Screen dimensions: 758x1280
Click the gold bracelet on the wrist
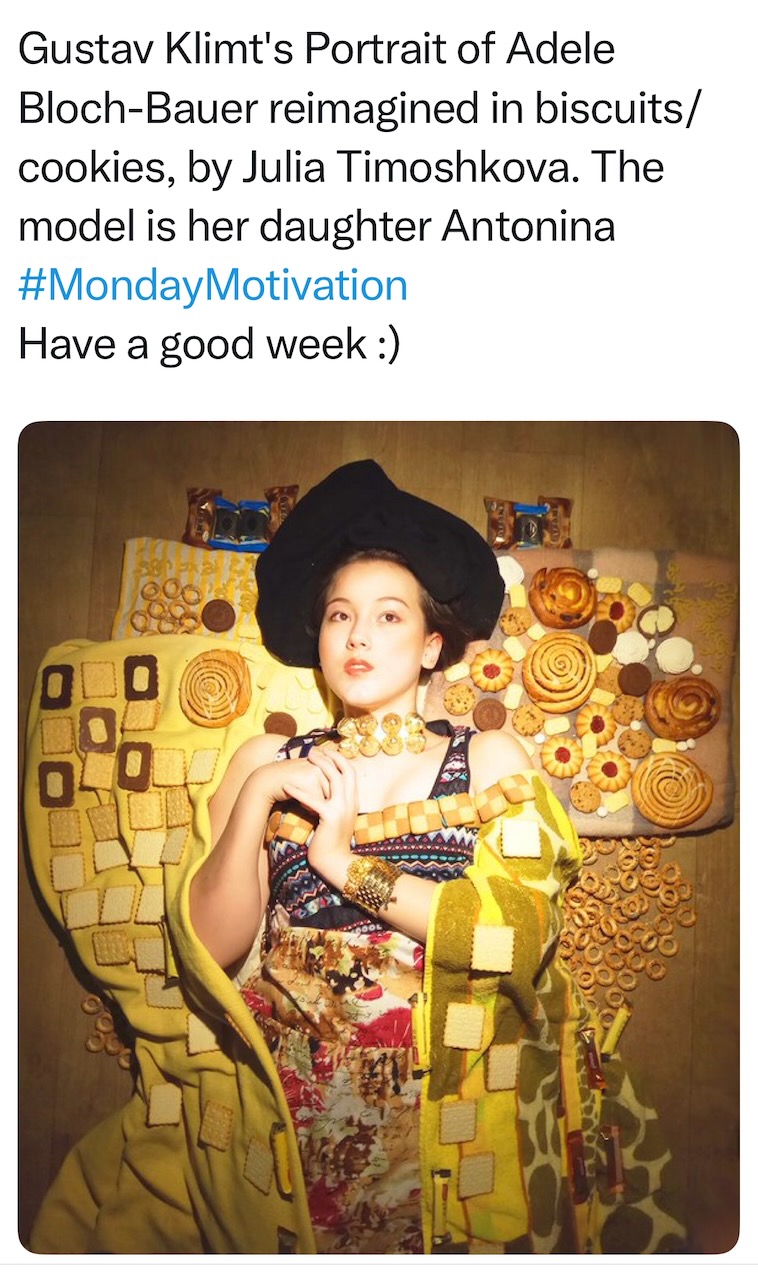pos(371,881)
